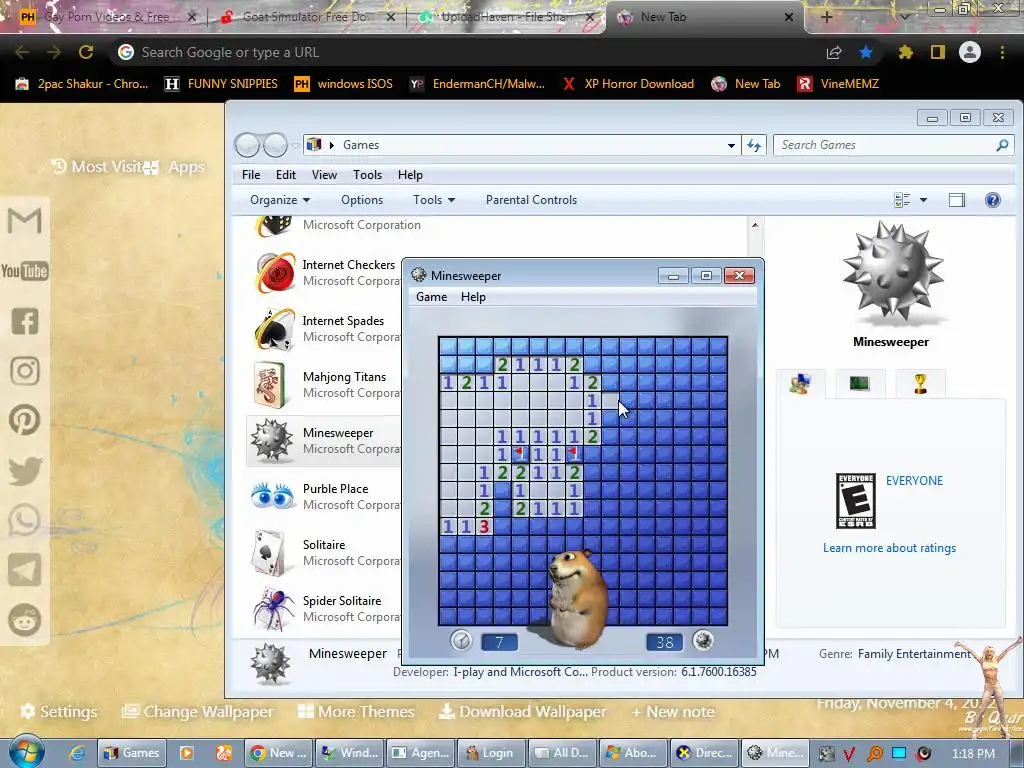Open the Help menu in Games Explorer
The width and height of the screenshot is (1024, 768).
[410, 175]
